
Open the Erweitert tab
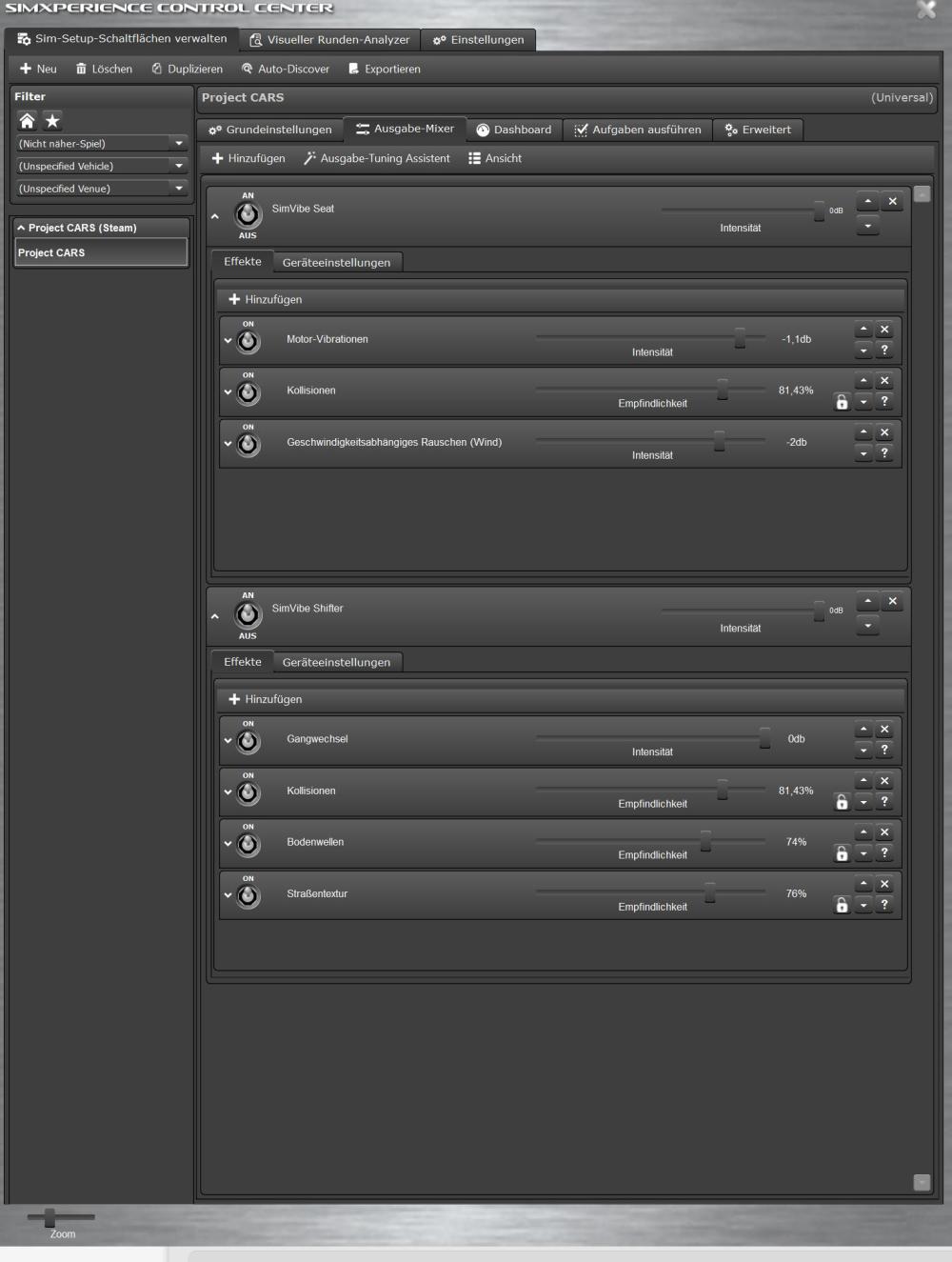(758, 130)
